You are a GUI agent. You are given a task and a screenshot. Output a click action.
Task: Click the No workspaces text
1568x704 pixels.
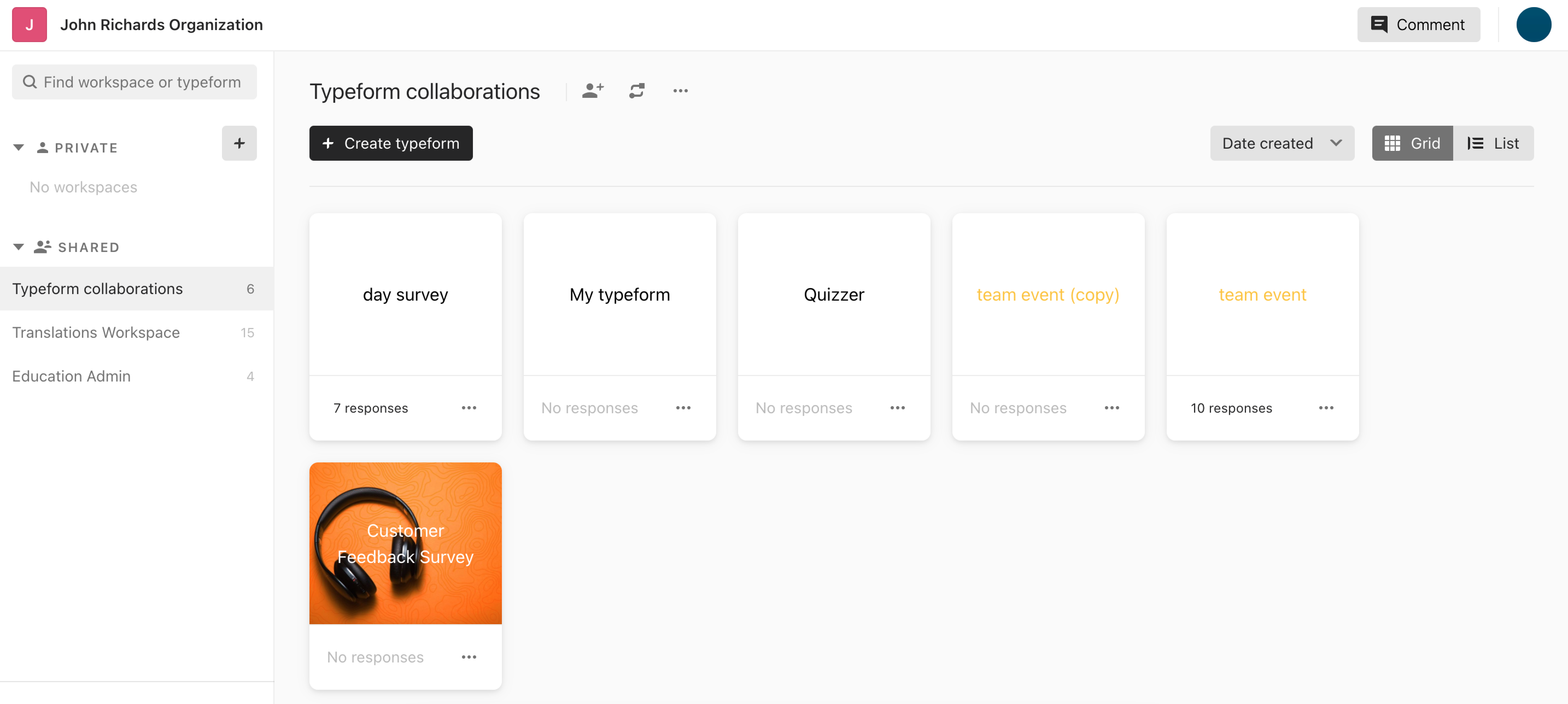coord(83,187)
